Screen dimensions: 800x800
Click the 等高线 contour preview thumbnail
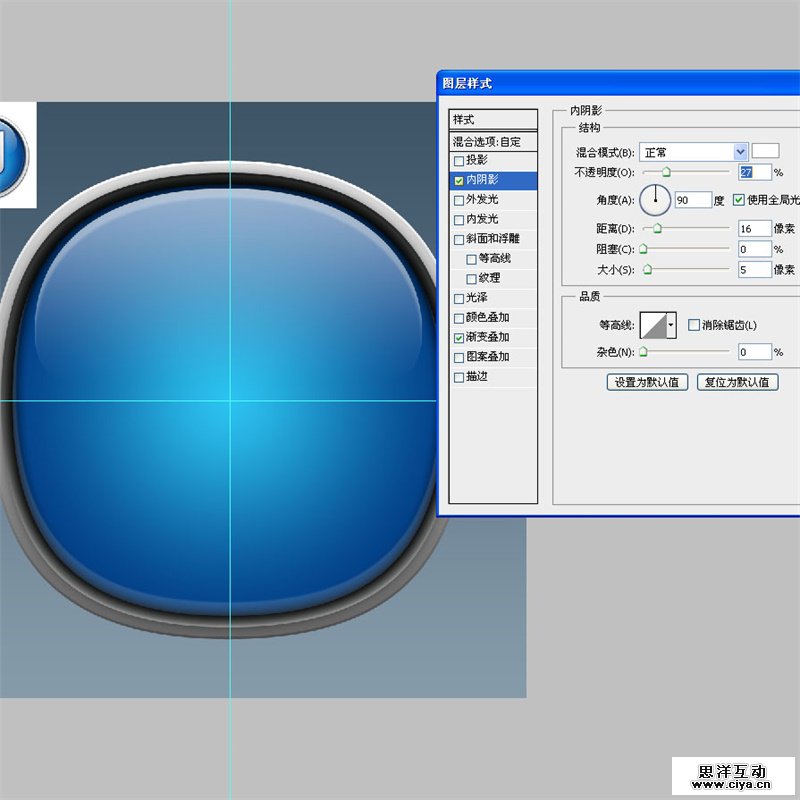[653, 324]
